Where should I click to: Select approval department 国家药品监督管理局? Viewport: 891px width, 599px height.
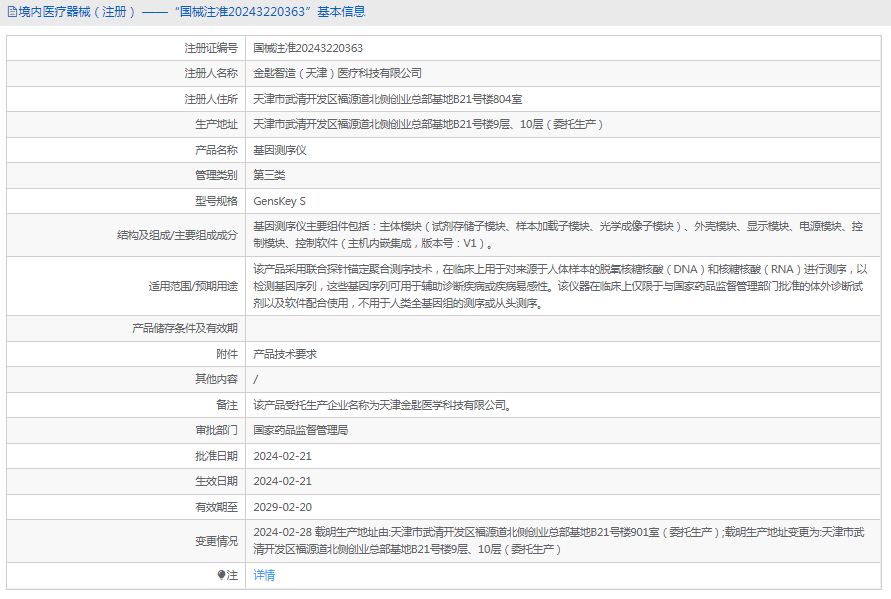point(301,430)
